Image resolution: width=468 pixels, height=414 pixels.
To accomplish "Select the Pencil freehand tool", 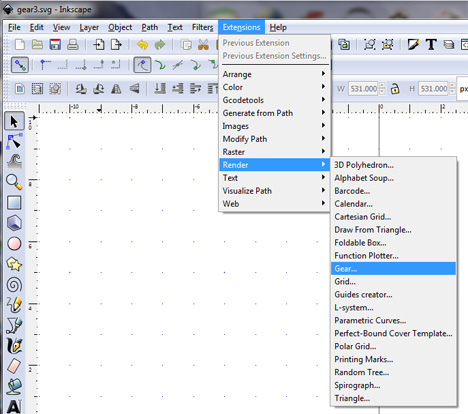I will (x=14, y=305).
